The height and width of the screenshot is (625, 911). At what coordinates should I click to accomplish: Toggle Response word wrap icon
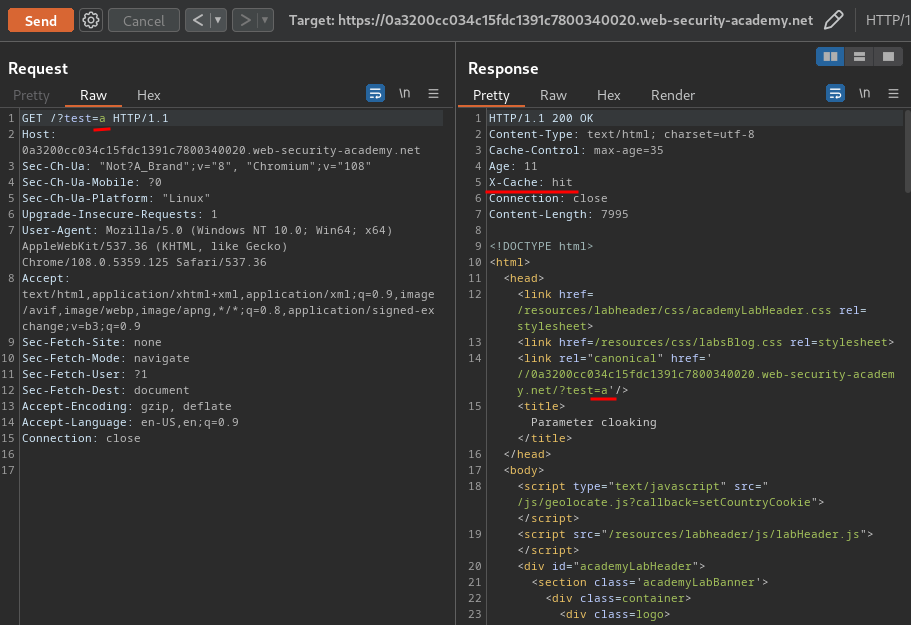pos(835,93)
